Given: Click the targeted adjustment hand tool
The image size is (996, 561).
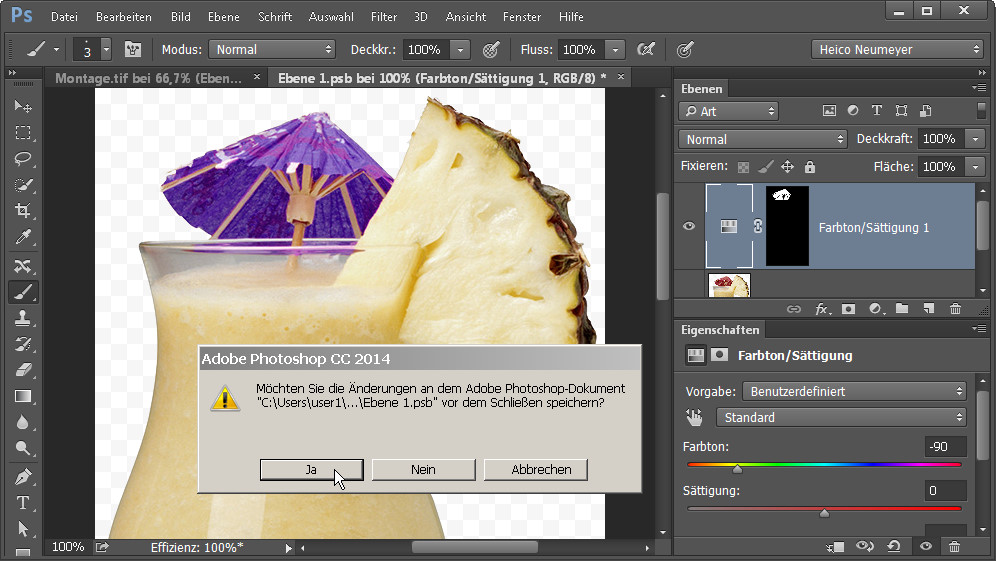Looking at the screenshot, I should (694, 417).
